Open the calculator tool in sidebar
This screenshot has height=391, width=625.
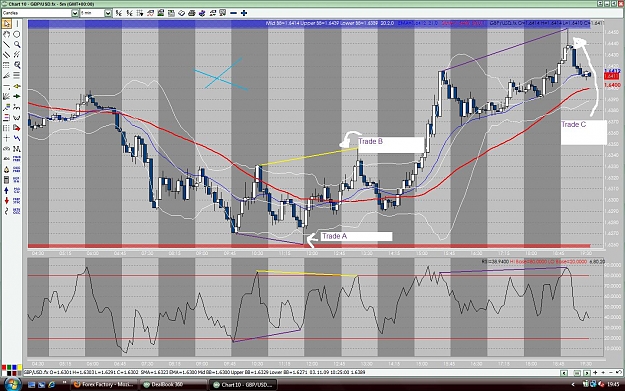tap(6, 180)
